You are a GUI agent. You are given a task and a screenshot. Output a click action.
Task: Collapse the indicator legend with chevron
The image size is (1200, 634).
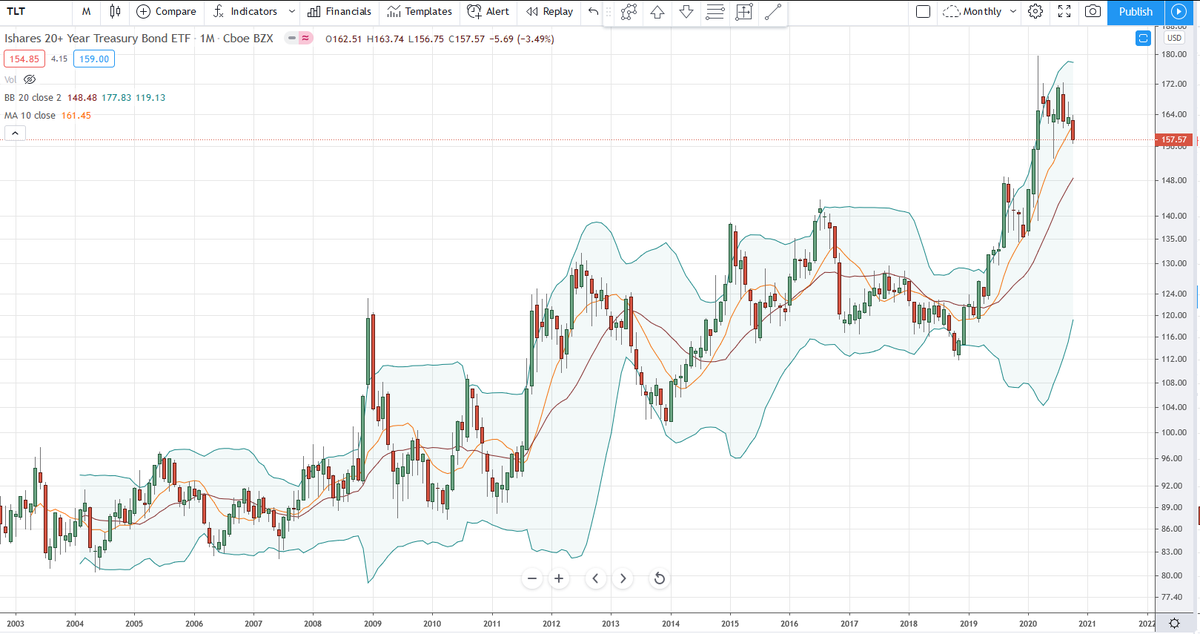pyautogui.click(x=16, y=132)
